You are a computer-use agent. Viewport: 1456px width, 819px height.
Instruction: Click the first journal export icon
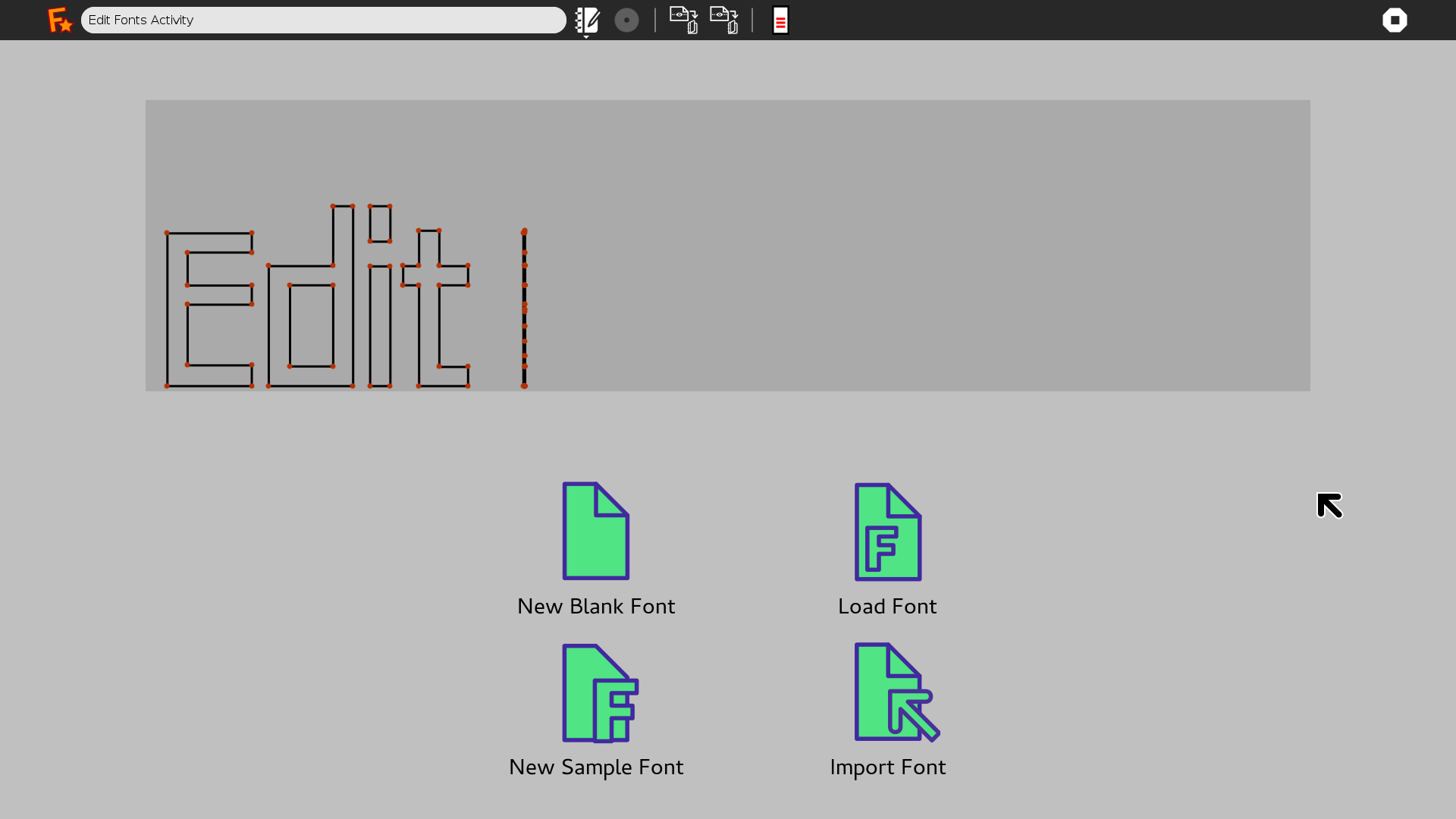point(683,20)
